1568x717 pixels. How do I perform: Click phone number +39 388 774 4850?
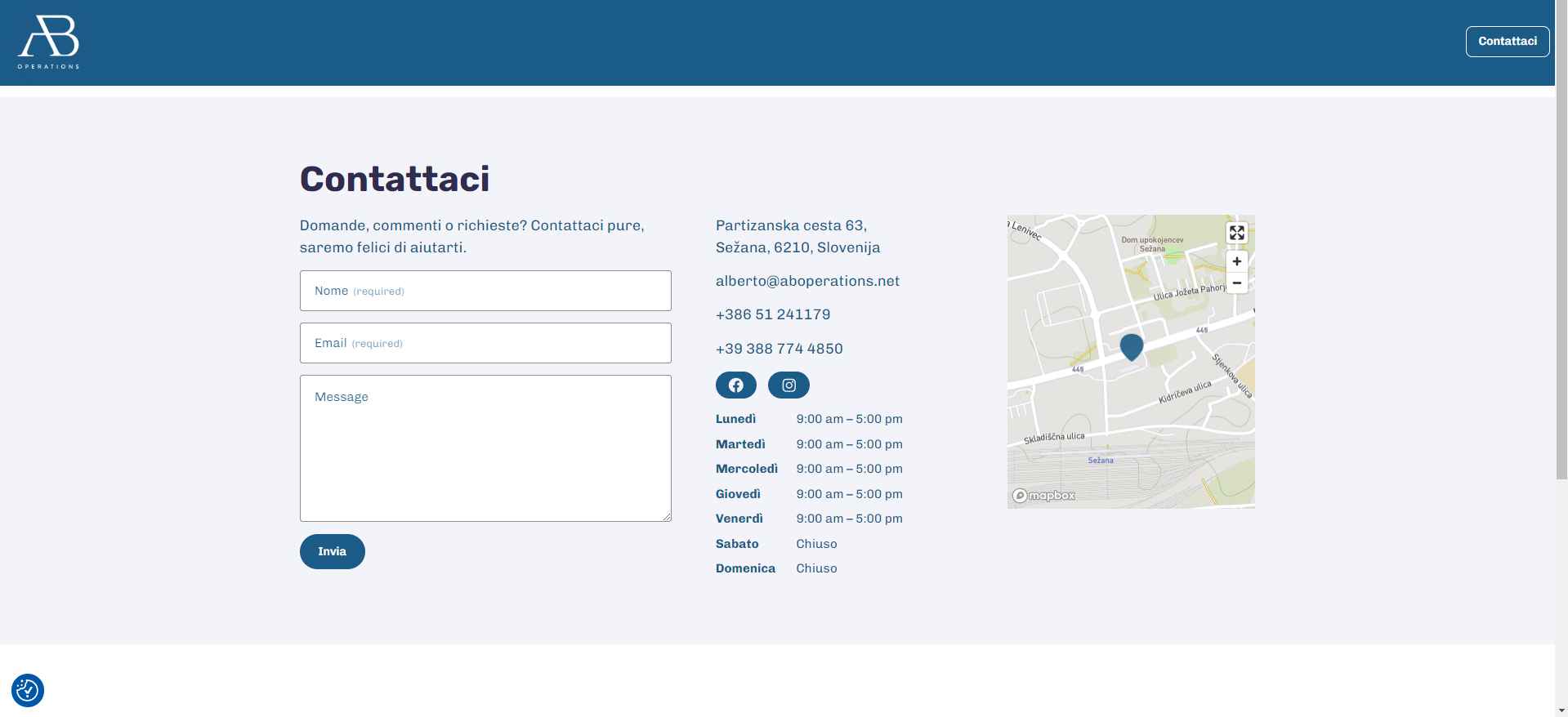[x=779, y=349]
